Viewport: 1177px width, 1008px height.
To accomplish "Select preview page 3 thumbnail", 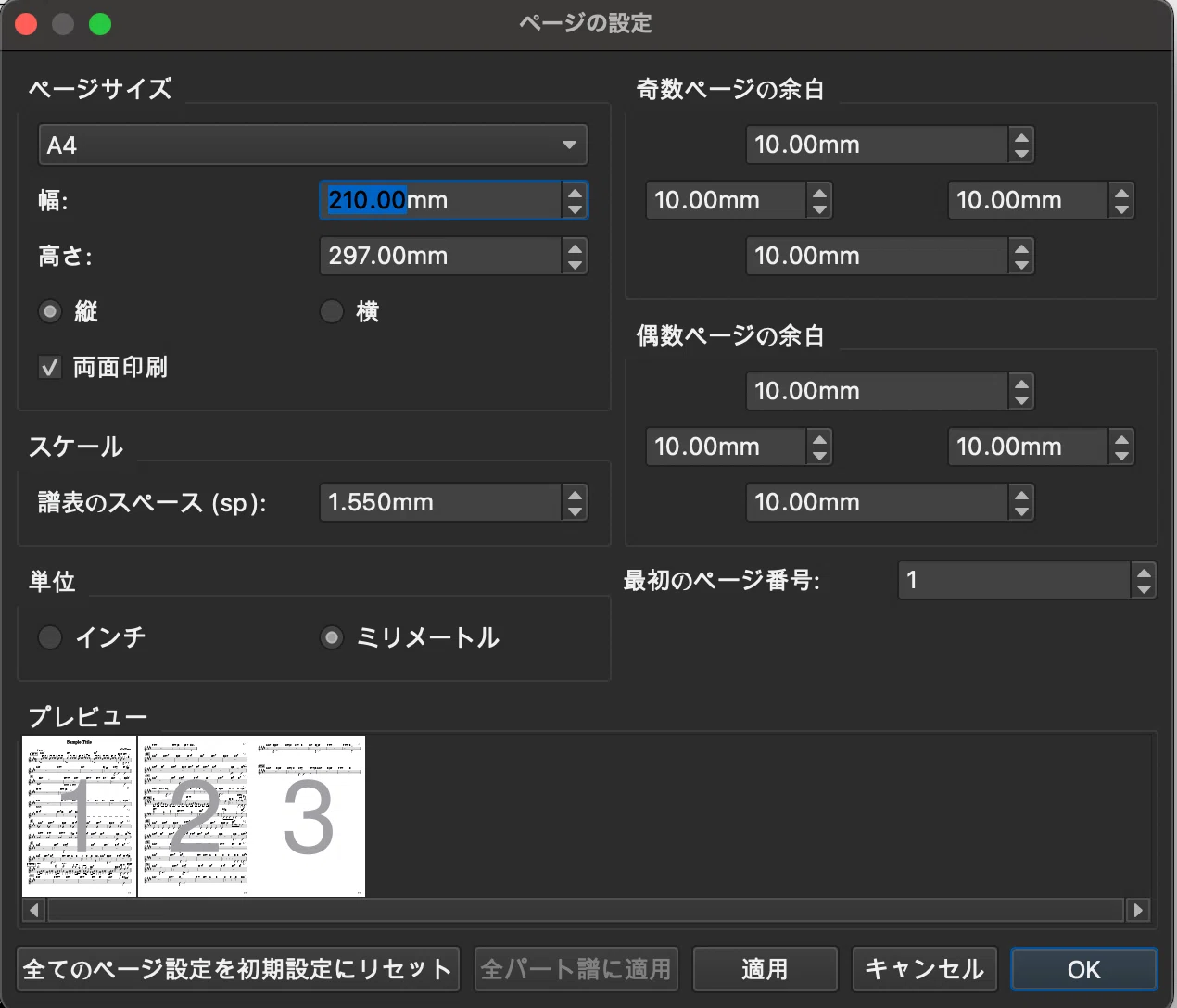I will point(308,816).
